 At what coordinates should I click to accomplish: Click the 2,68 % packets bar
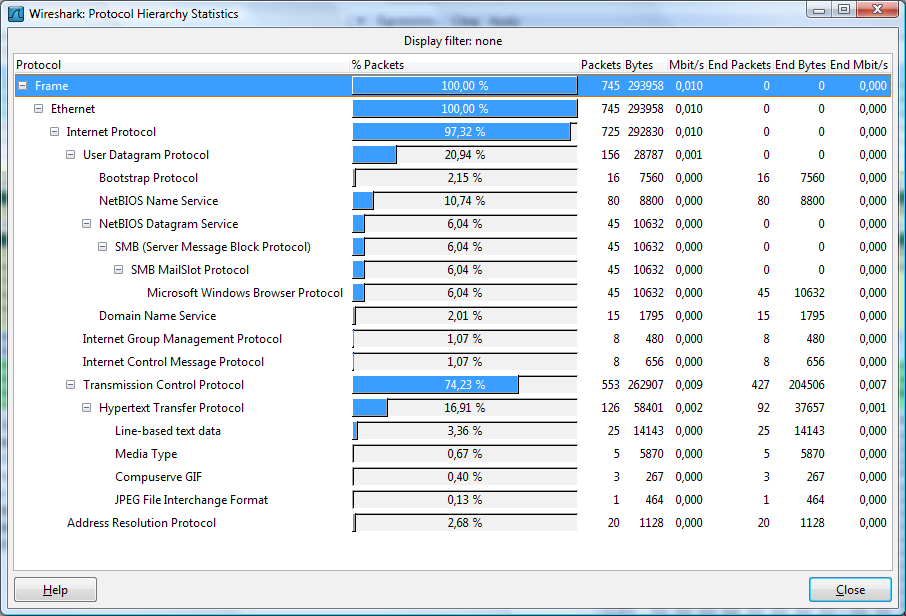(x=465, y=523)
